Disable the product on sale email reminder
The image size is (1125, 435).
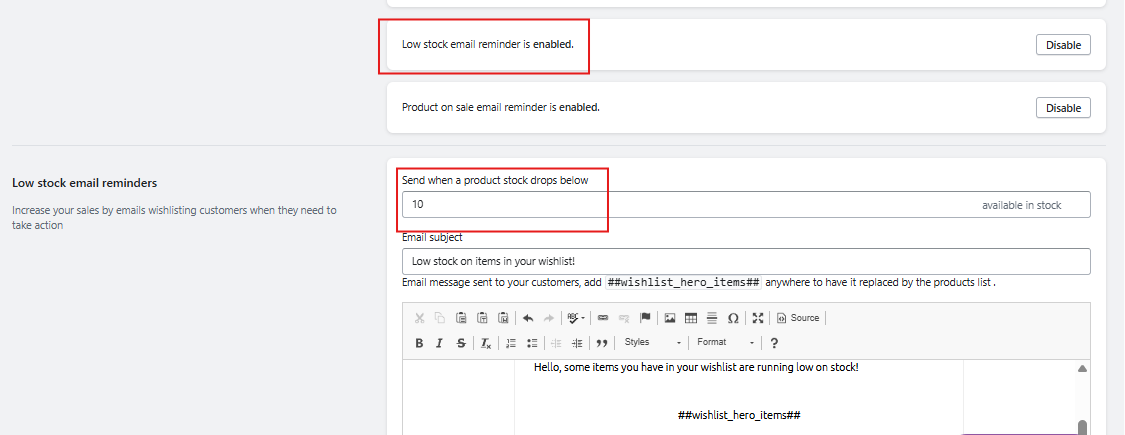[x=1063, y=108]
